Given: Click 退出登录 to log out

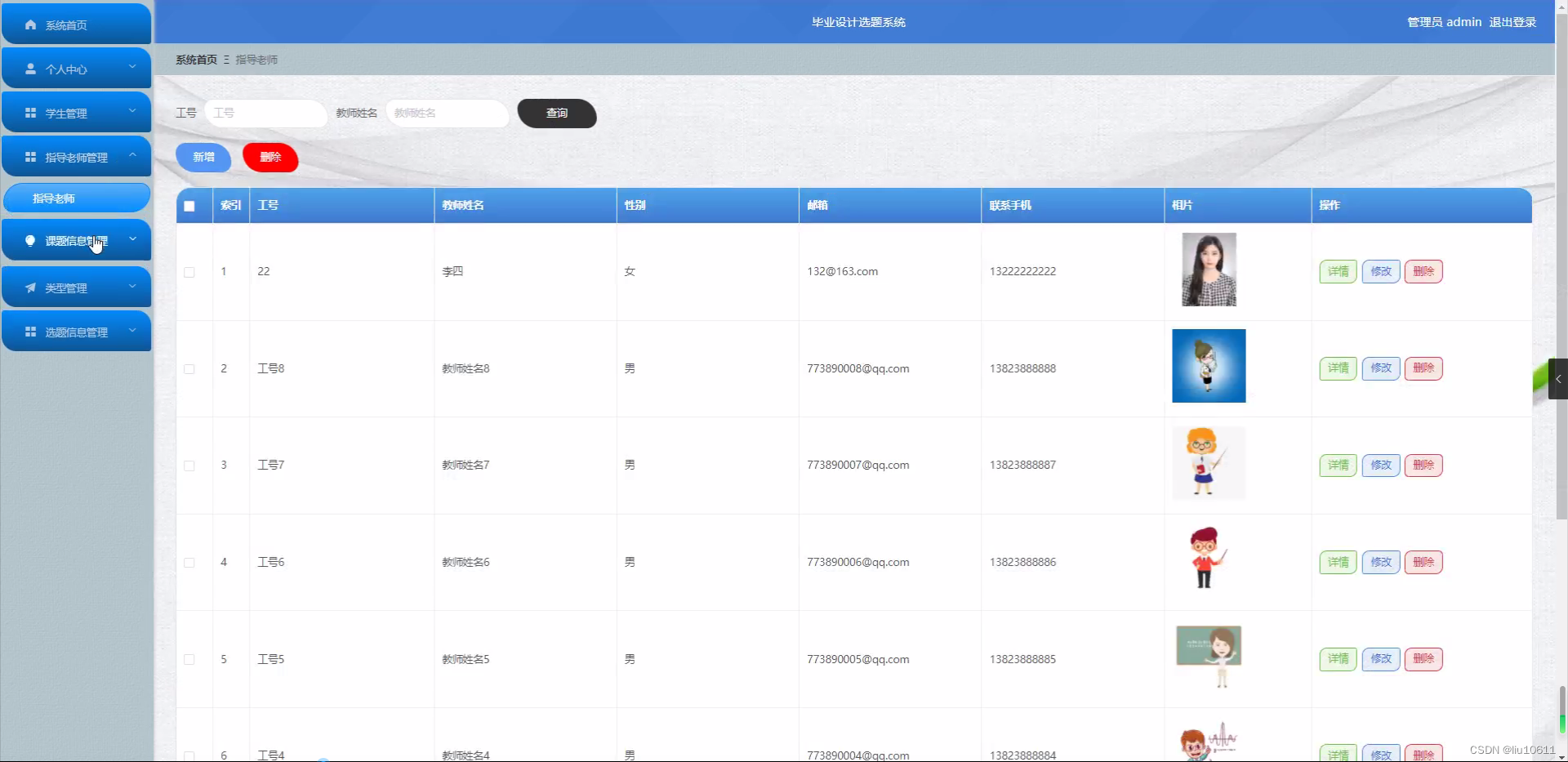Looking at the screenshot, I should [x=1512, y=22].
